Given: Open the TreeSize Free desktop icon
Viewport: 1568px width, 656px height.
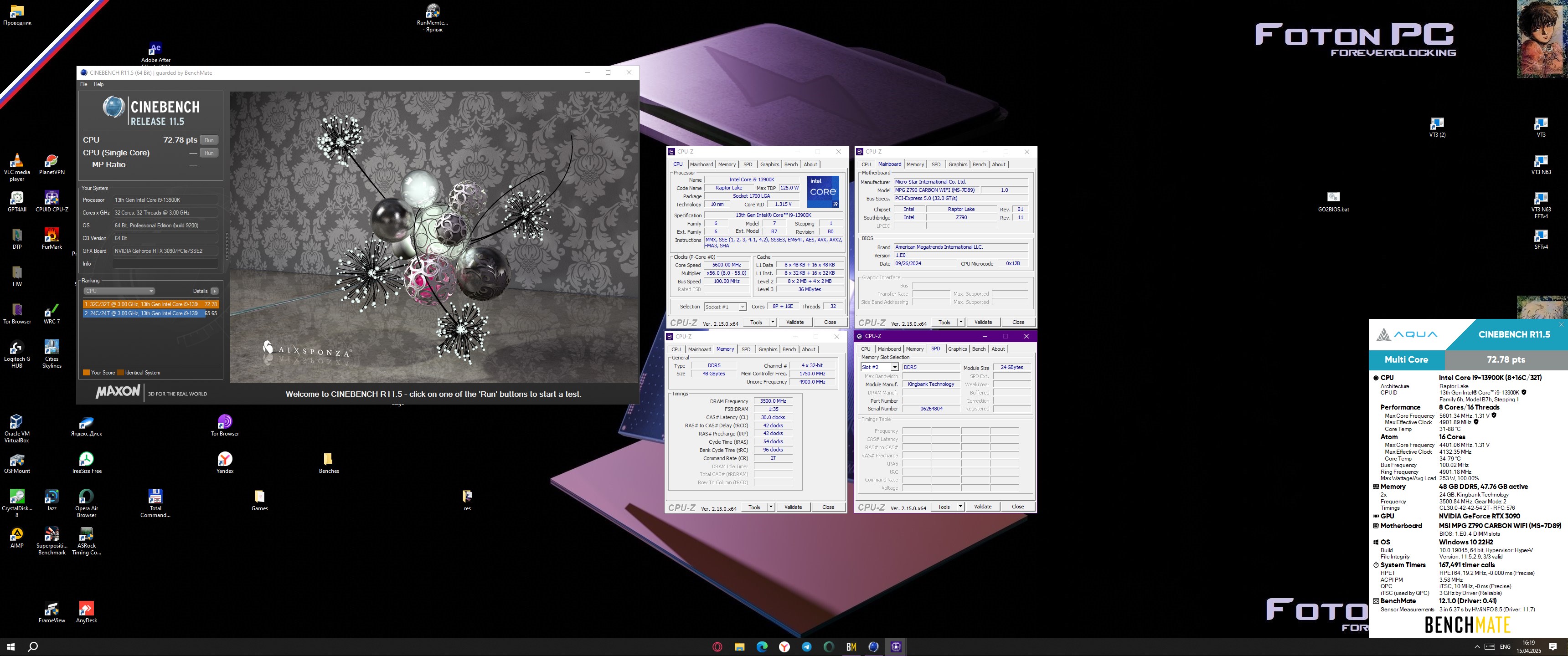Looking at the screenshot, I should click(87, 462).
